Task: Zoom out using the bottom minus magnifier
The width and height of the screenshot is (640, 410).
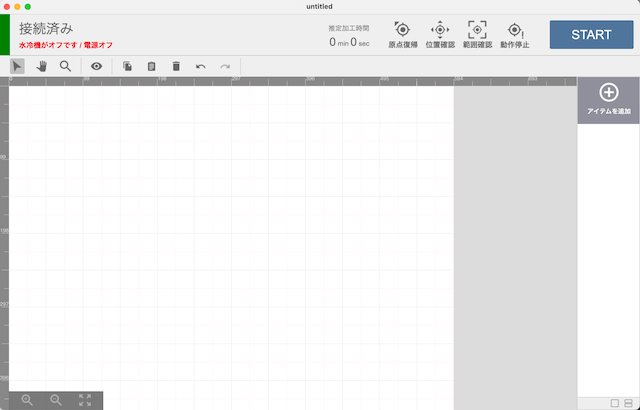Action: coord(56,399)
